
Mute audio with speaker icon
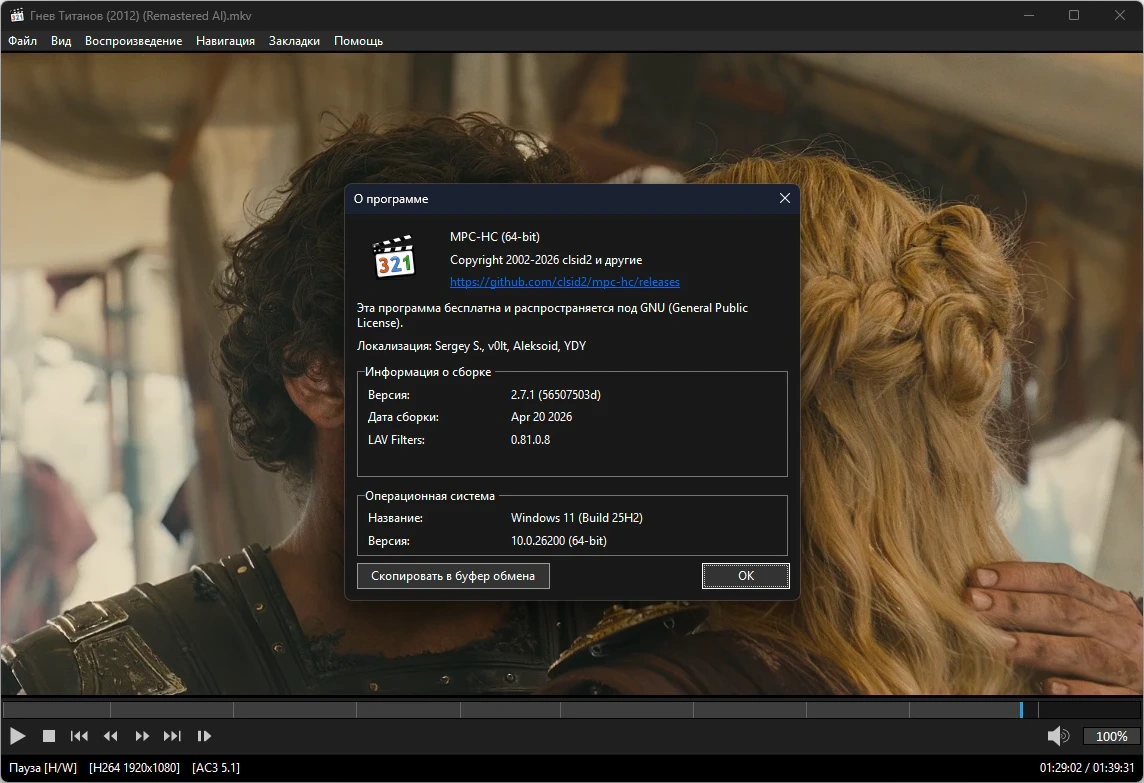[x=1058, y=736]
